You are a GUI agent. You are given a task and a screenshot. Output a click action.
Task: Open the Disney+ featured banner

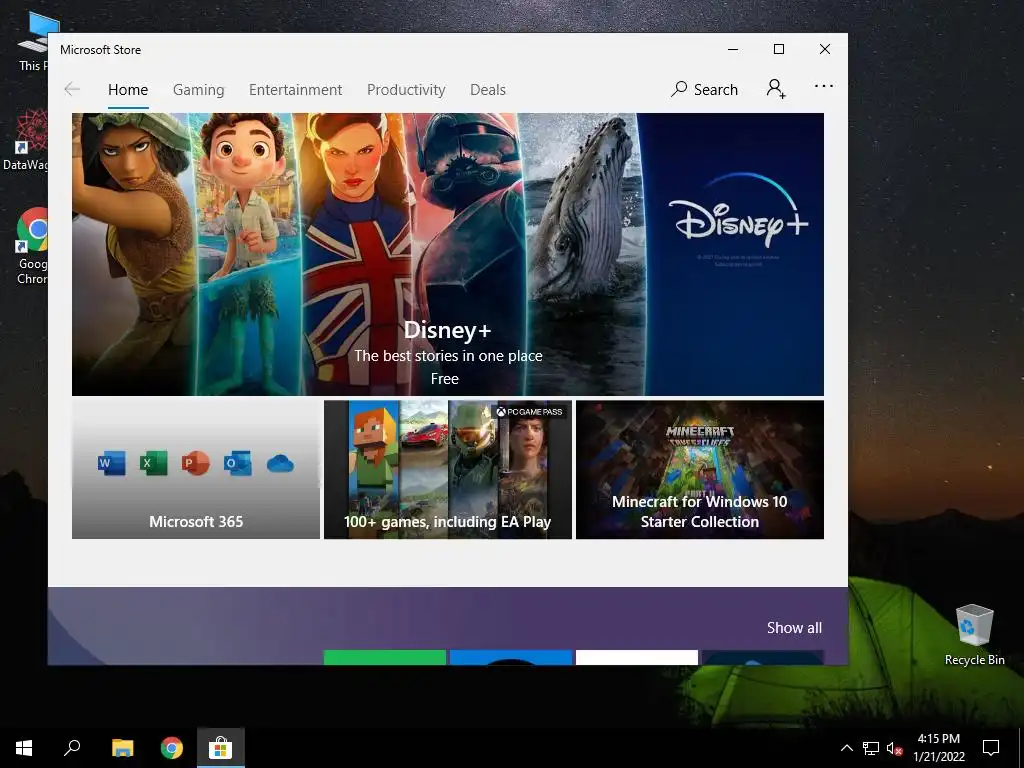(447, 254)
